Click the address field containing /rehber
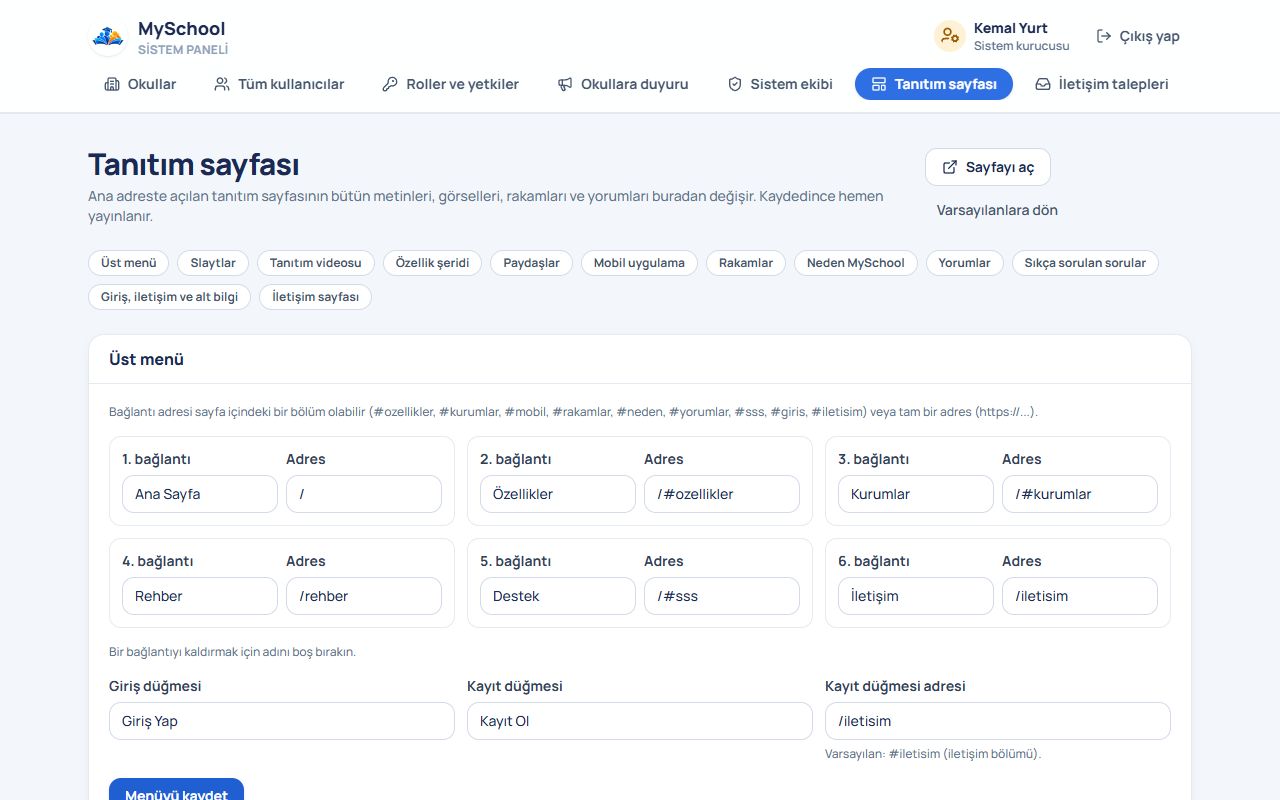The height and width of the screenshot is (800, 1280). pyautogui.click(x=364, y=596)
